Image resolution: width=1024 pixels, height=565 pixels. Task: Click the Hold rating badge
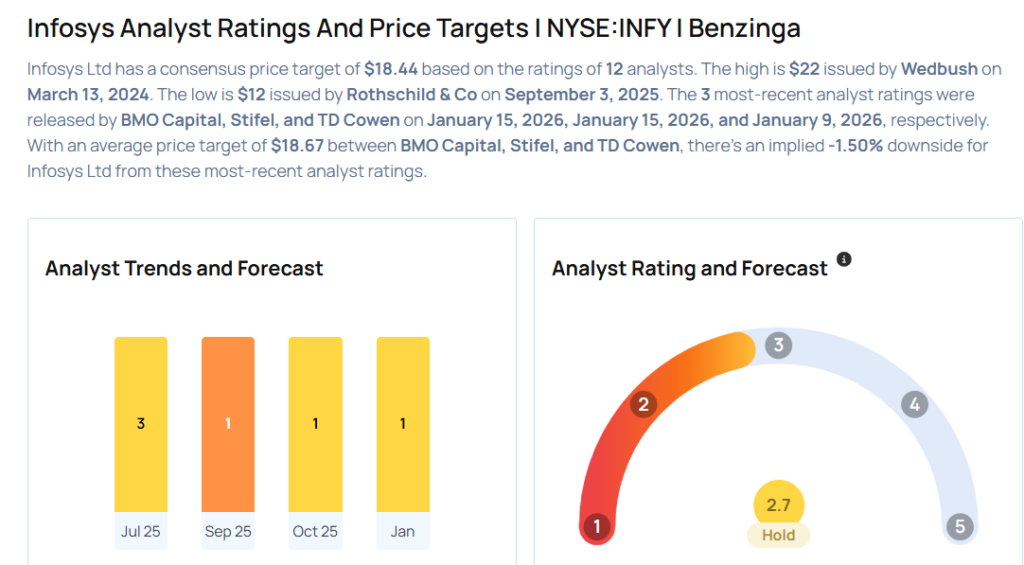778,535
